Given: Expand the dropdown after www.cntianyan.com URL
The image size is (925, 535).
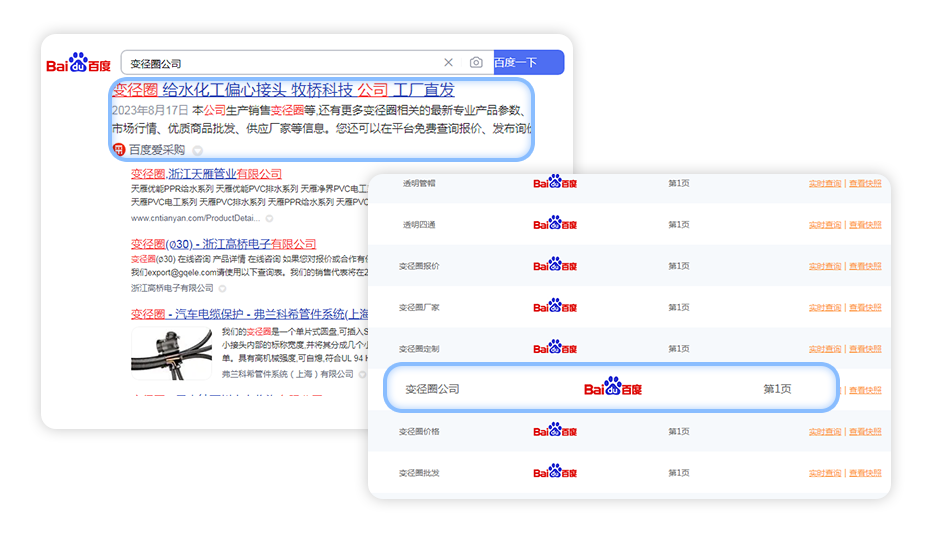Looking at the screenshot, I should pyautogui.click(x=269, y=218).
